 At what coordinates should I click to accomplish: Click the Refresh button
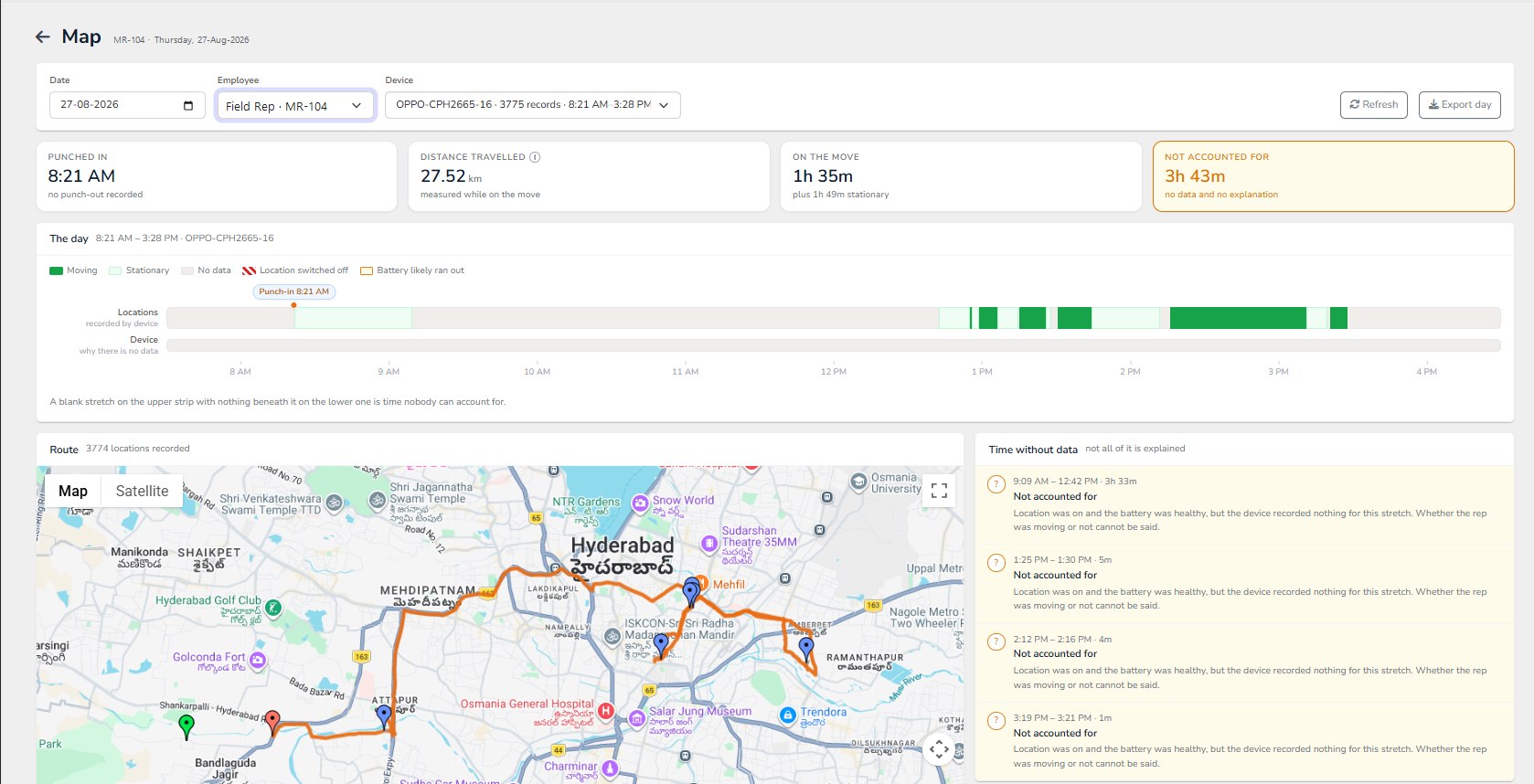tap(1373, 105)
